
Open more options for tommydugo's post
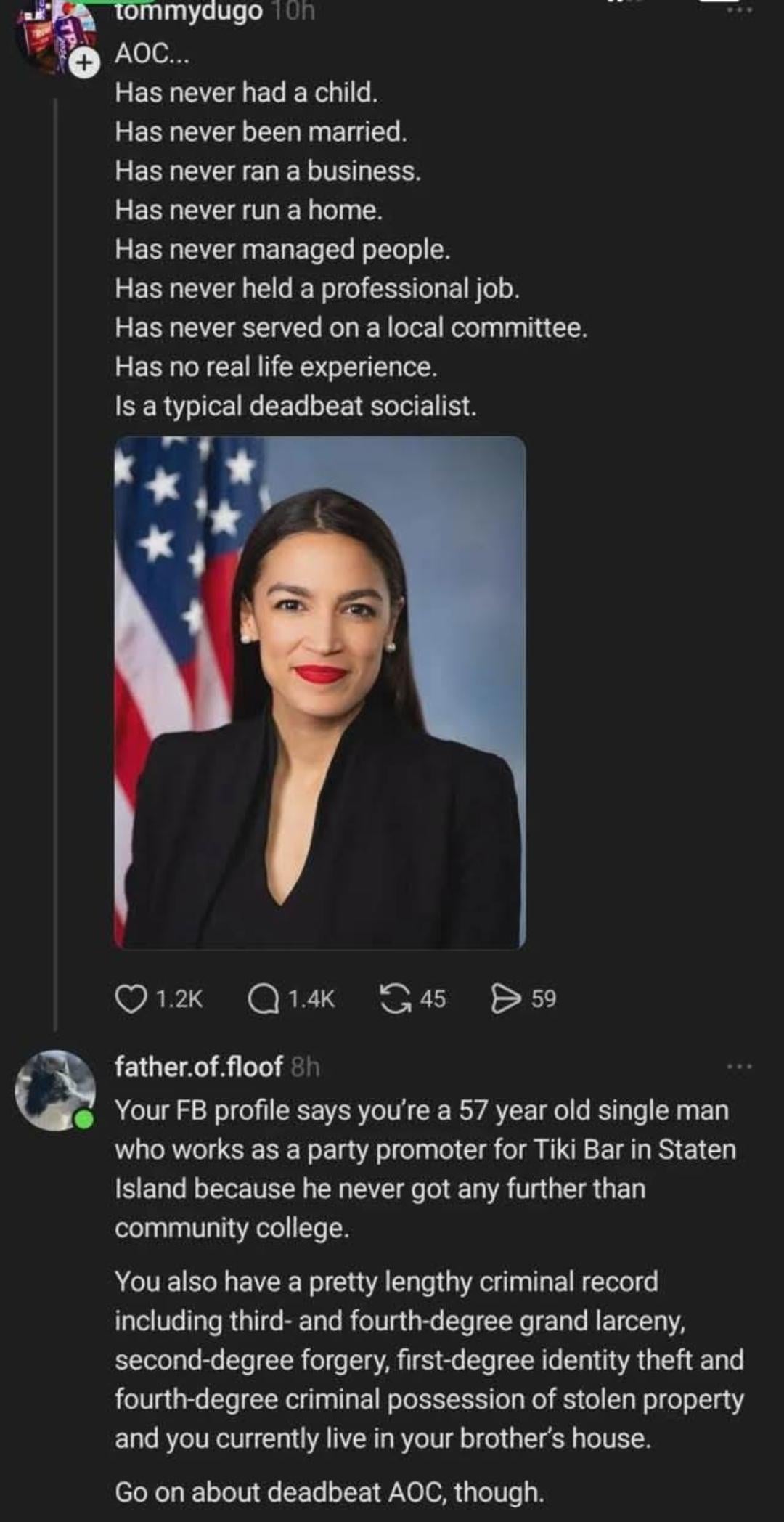coord(739,10)
